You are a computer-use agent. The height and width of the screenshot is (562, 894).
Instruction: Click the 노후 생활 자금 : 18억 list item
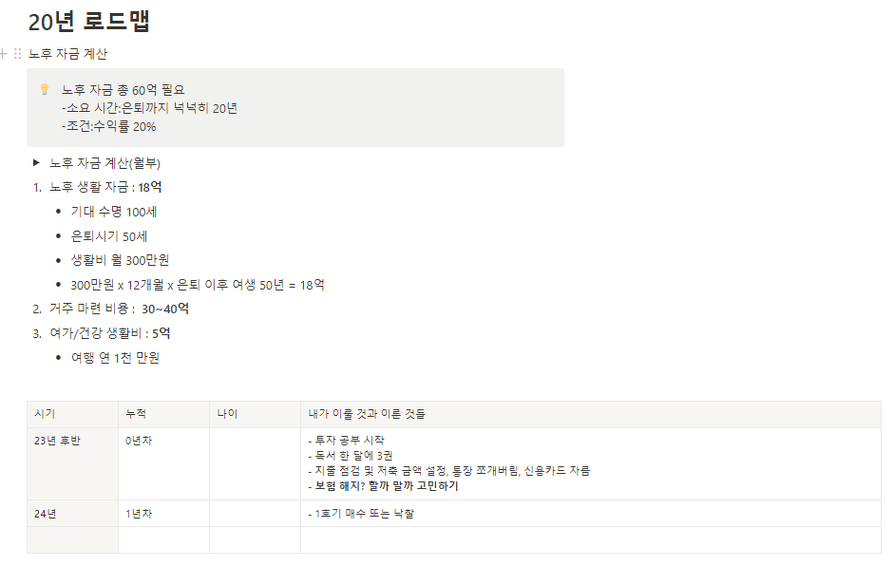[105, 188]
